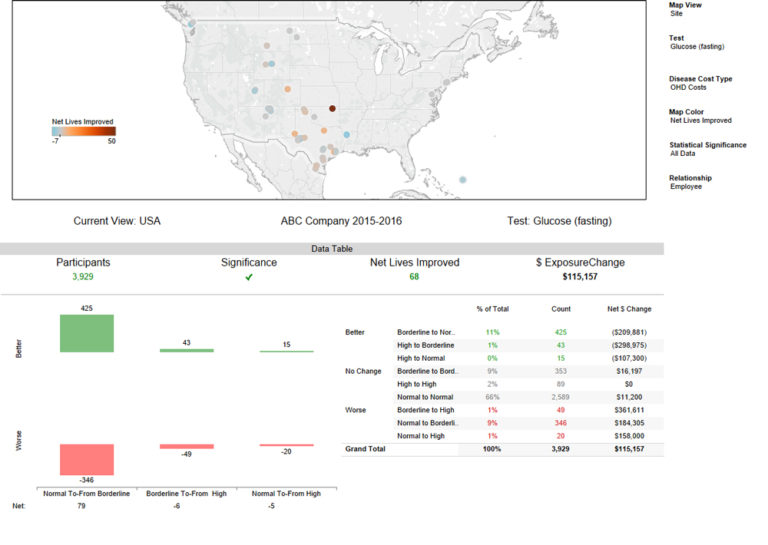Open the Test filter showing Glucose (fasting)
The height and width of the screenshot is (545, 768).
tap(697, 47)
